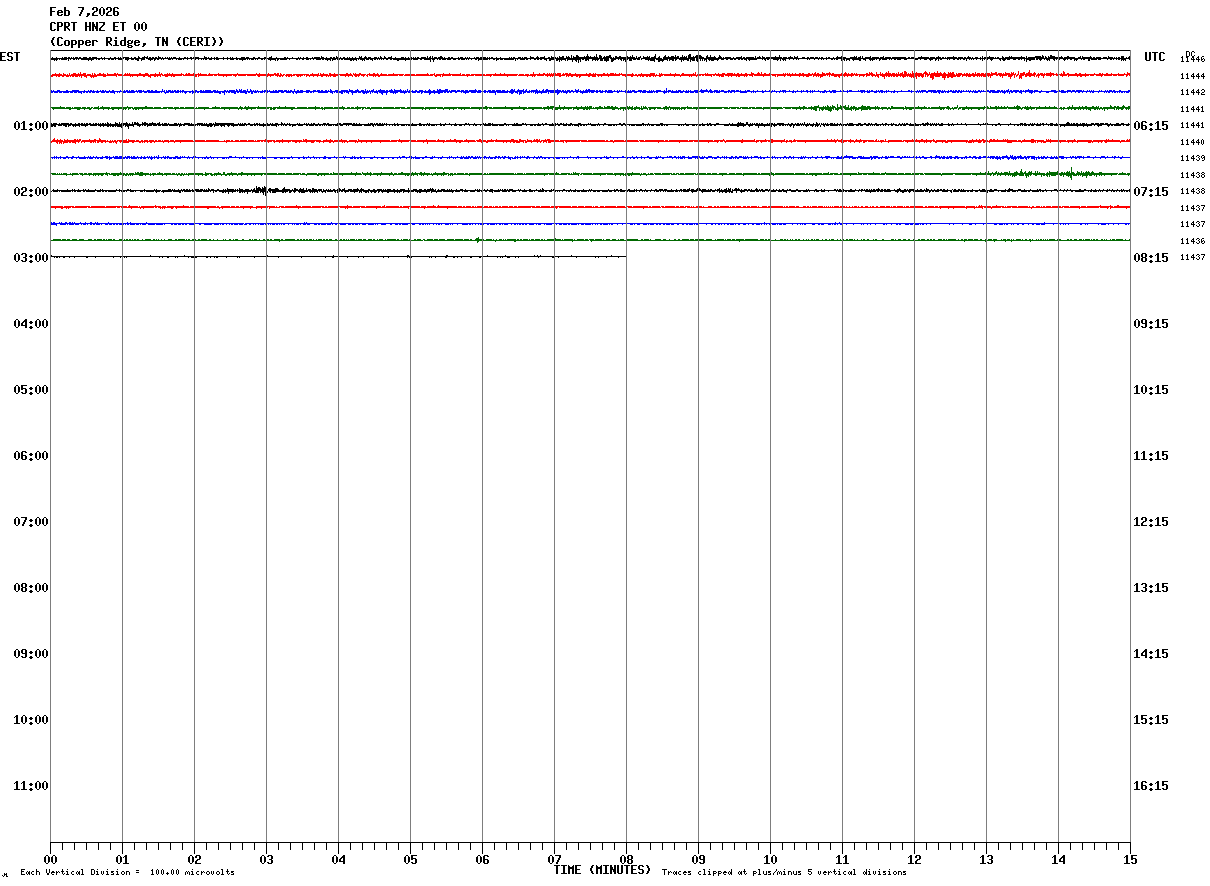
Task: Click minute 04 on the time axis
Action: 338,860
